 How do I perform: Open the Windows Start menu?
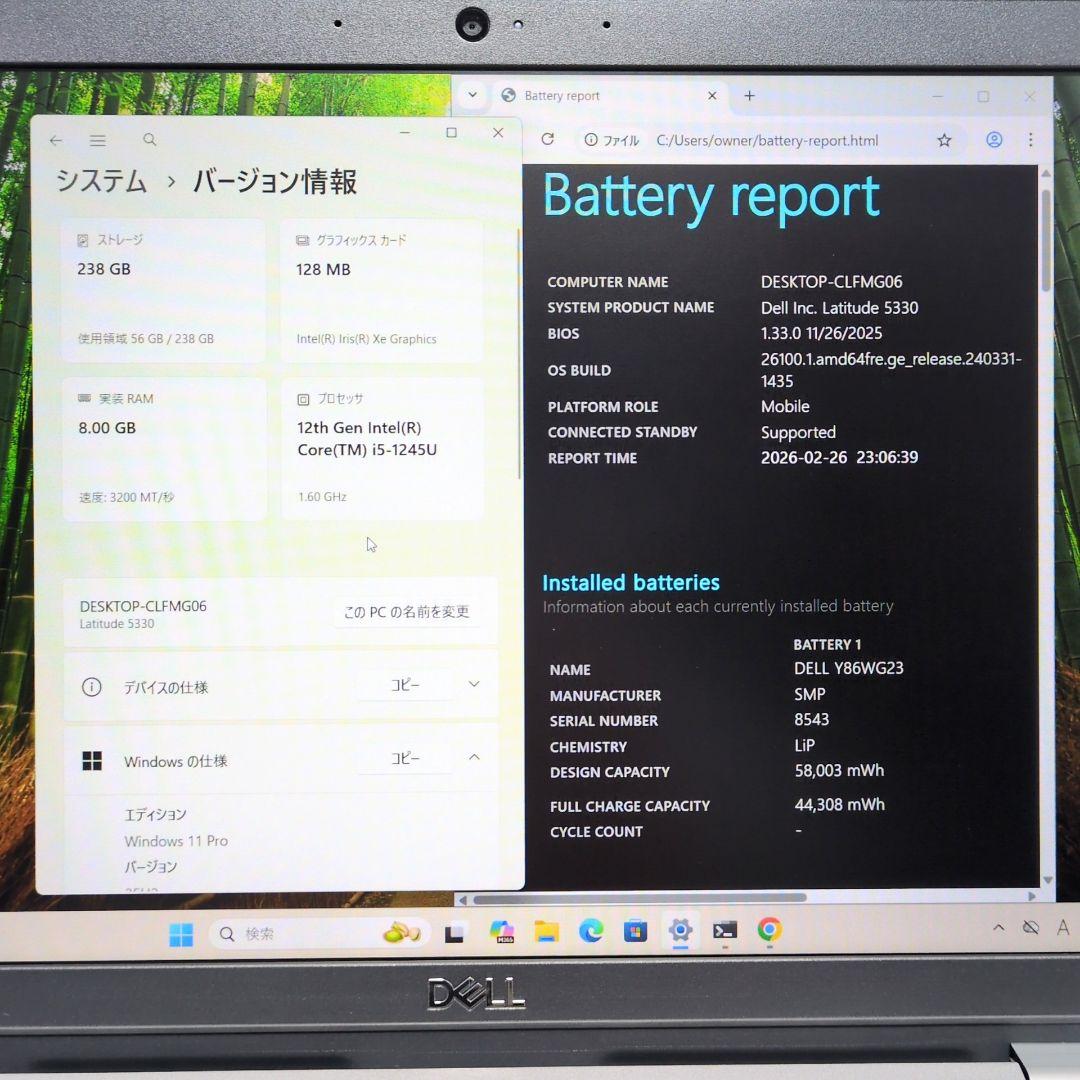181,935
